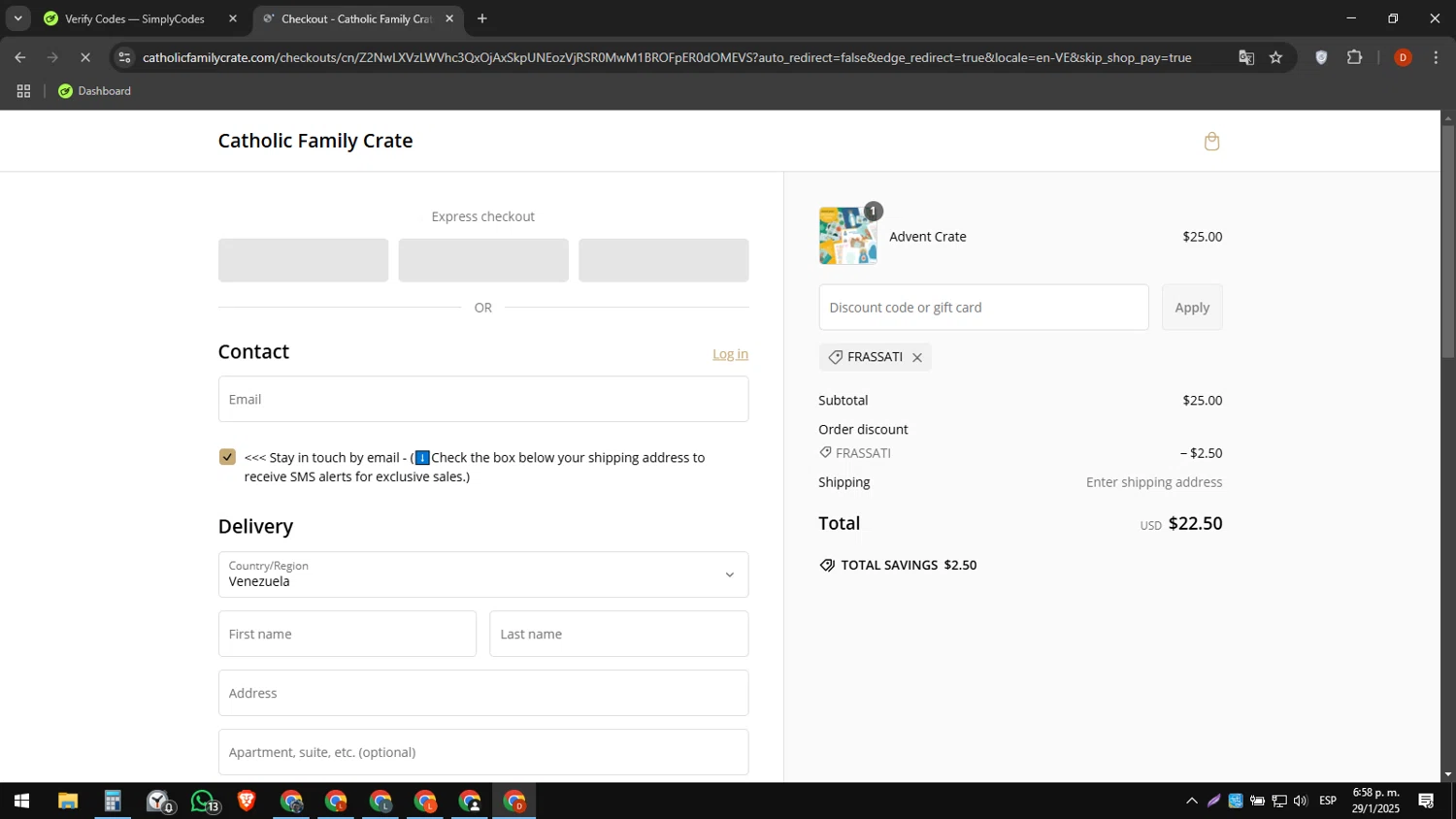Open Brave browser from taskbar
Viewport: 1456px width, 819px height.
tap(247, 802)
